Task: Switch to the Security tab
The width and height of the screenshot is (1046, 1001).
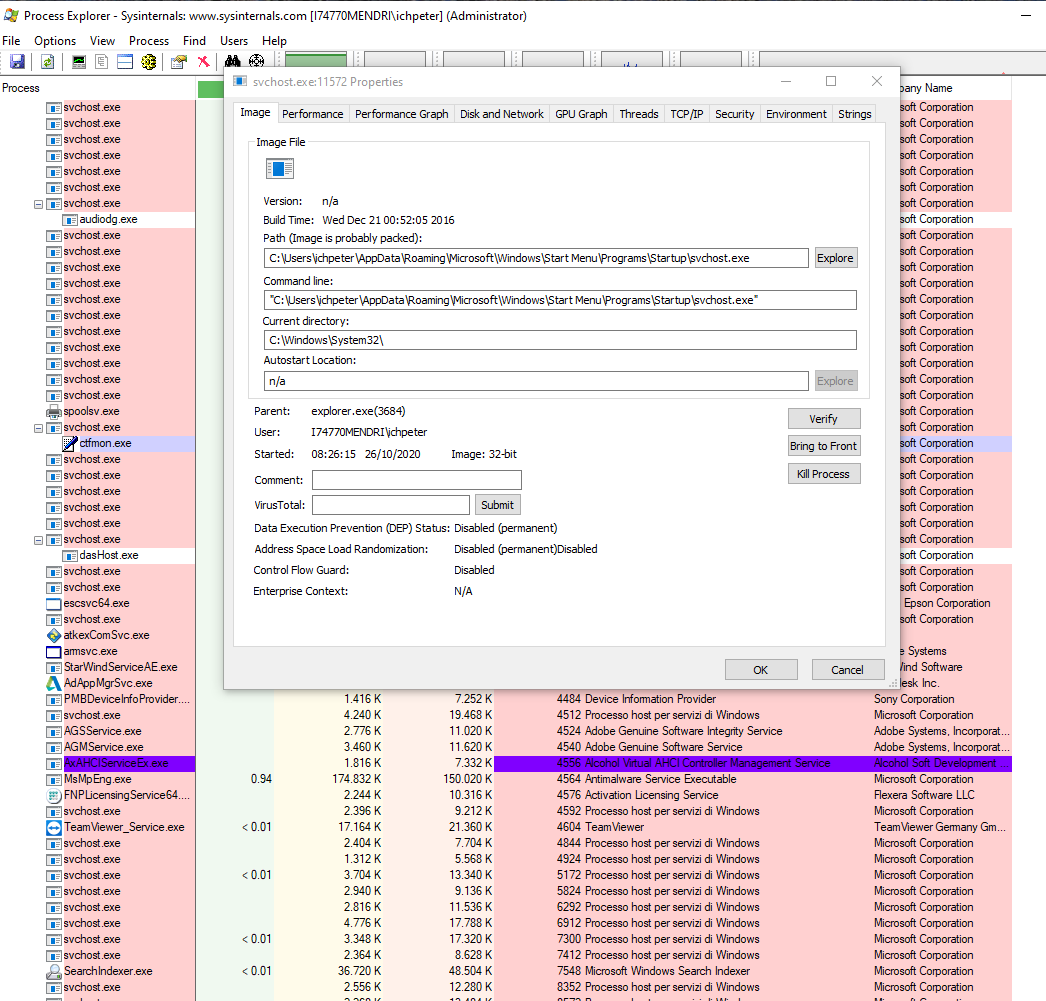Action: pyautogui.click(x=734, y=114)
